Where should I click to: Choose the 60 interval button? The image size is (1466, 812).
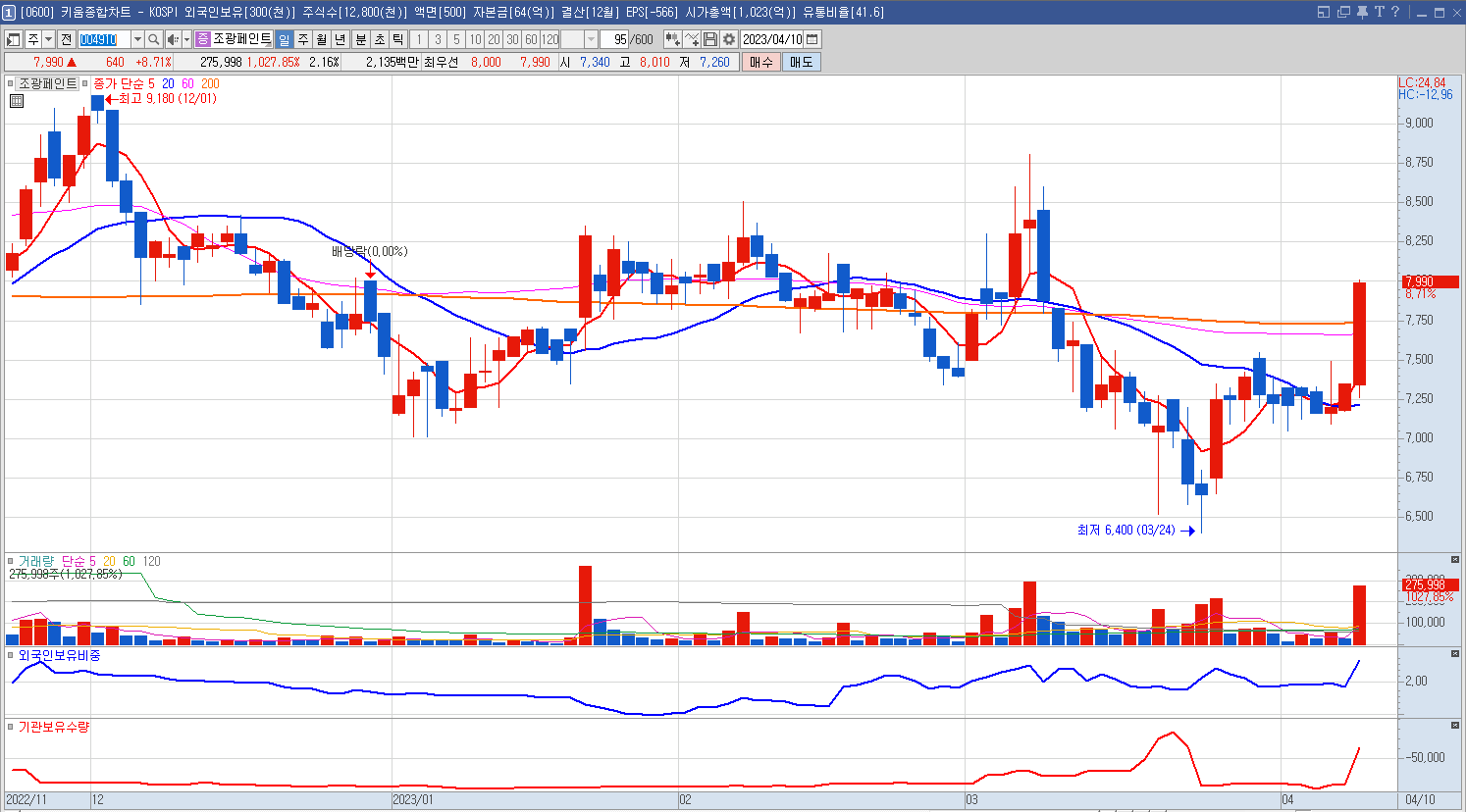(531, 39)
